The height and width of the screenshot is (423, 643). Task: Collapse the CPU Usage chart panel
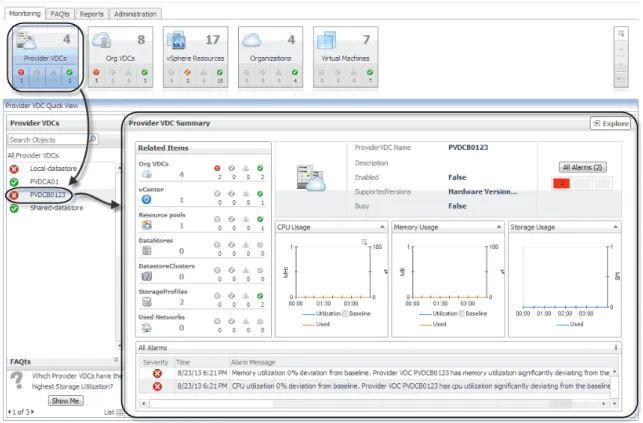pyautogui.click(x=382, y=227)
